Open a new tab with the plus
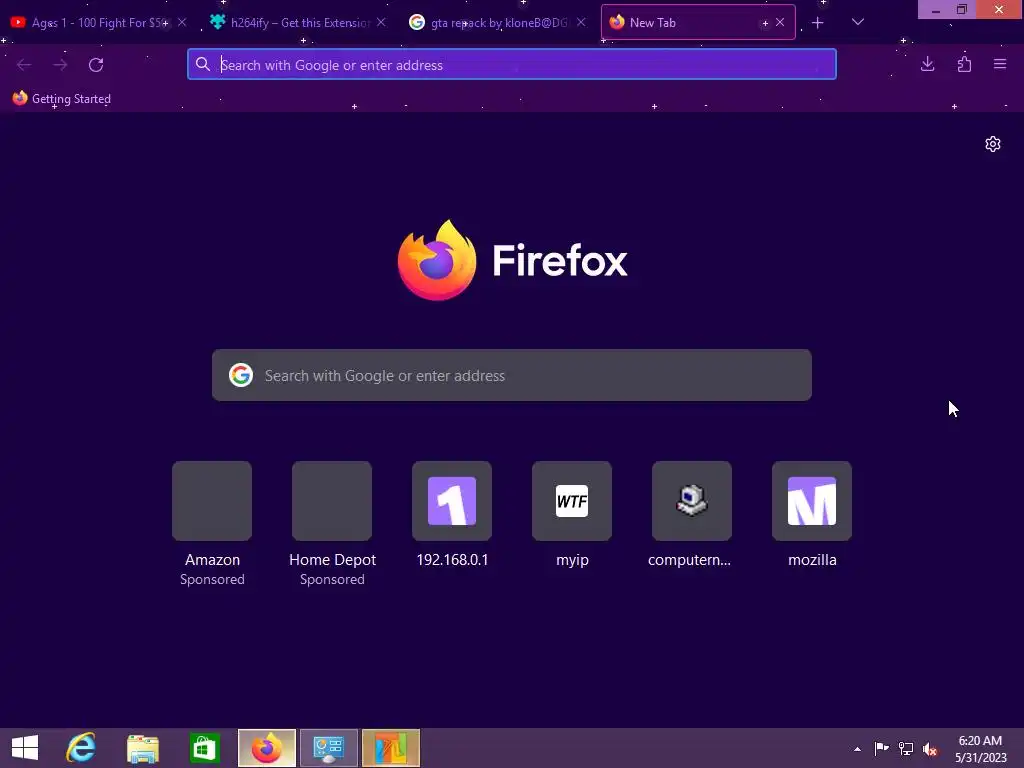The height and width of the screenshot is (768, 1024). click(x=818, y=23)
